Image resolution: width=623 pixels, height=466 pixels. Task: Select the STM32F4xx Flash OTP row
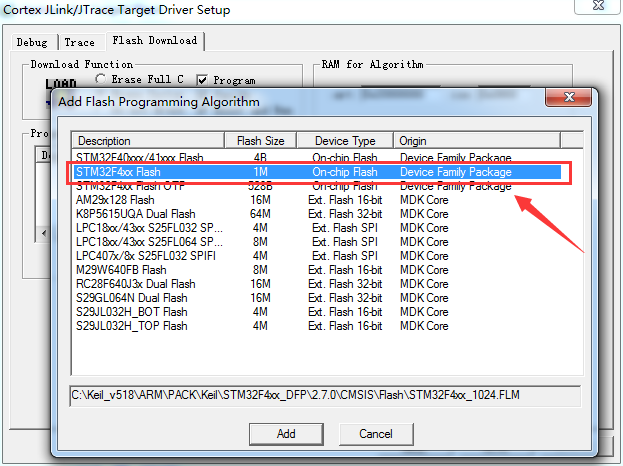pyautogui.click(x=317, y=186)
